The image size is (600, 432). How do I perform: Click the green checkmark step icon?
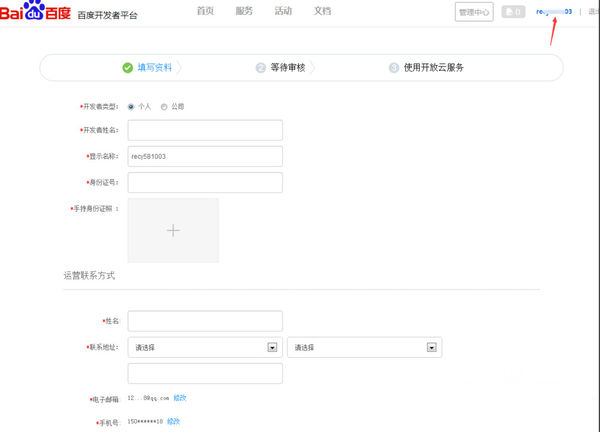coord(127,68)
